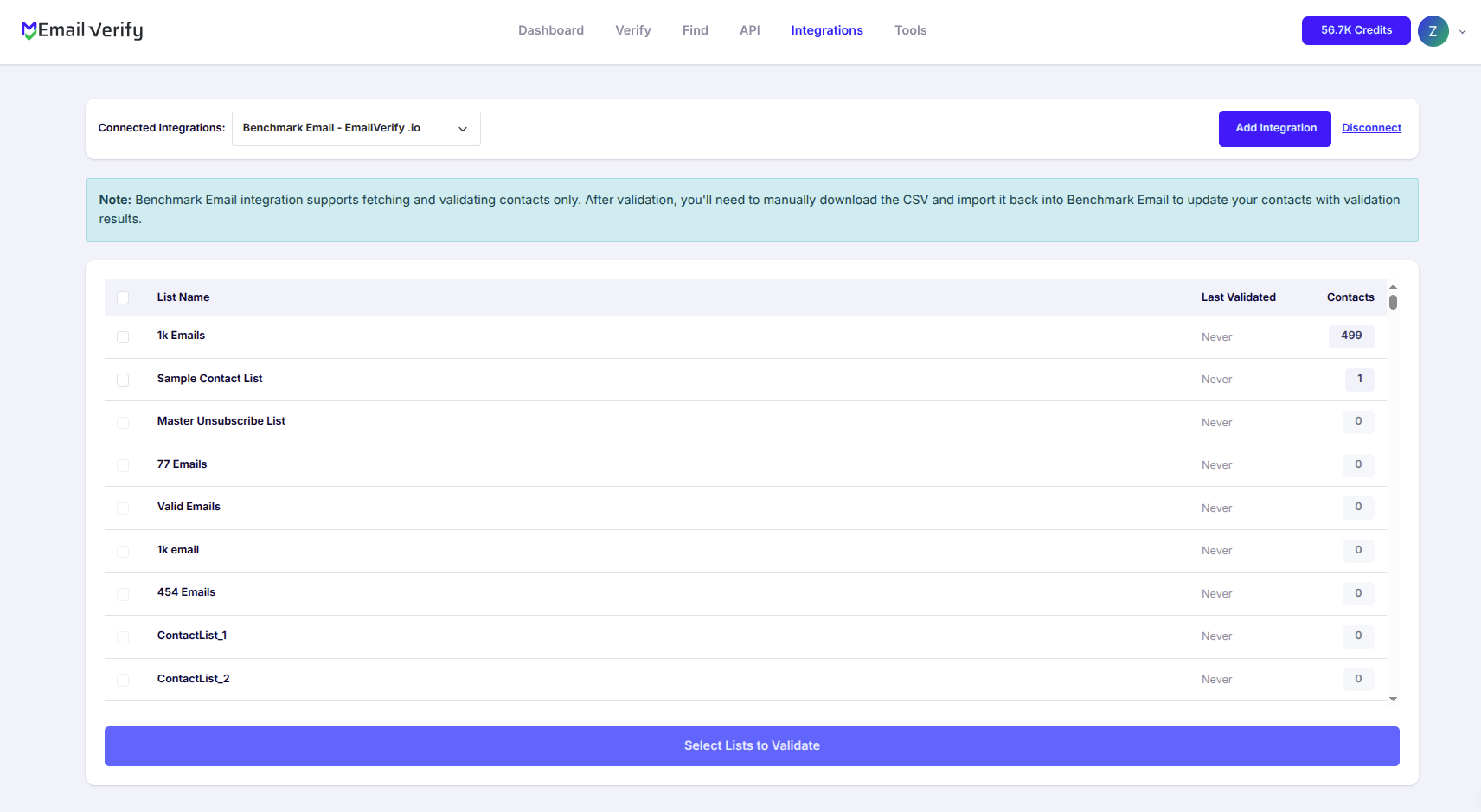Click the scrollbar up arrow
The height and width of the screenshot is (812, 1481).
coord(1393,286)
